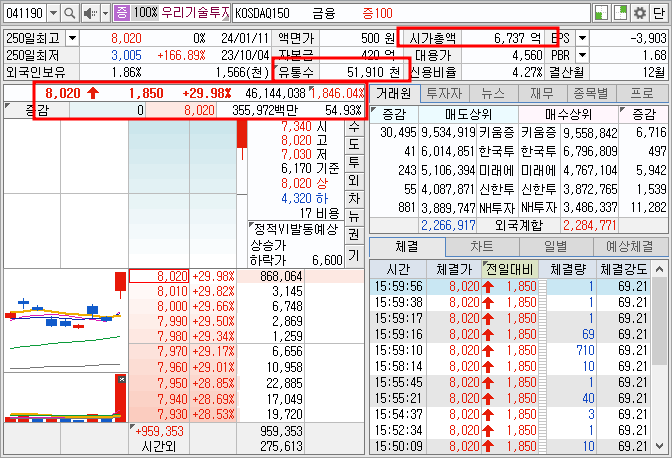
Task: Select the 체결 tab
Action: point(407,247)
